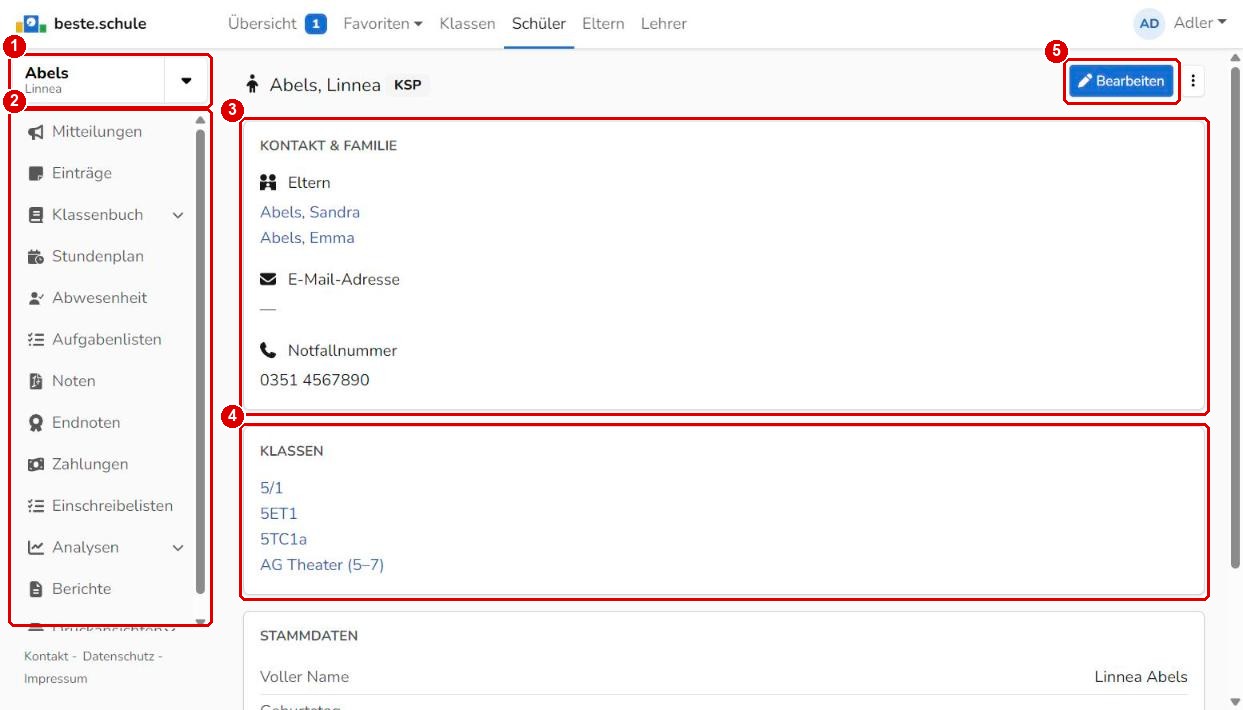The width and height of the screenshot is (1243, 710).
Task: Click the Kontakt footer link
Action: click(44, 657)
